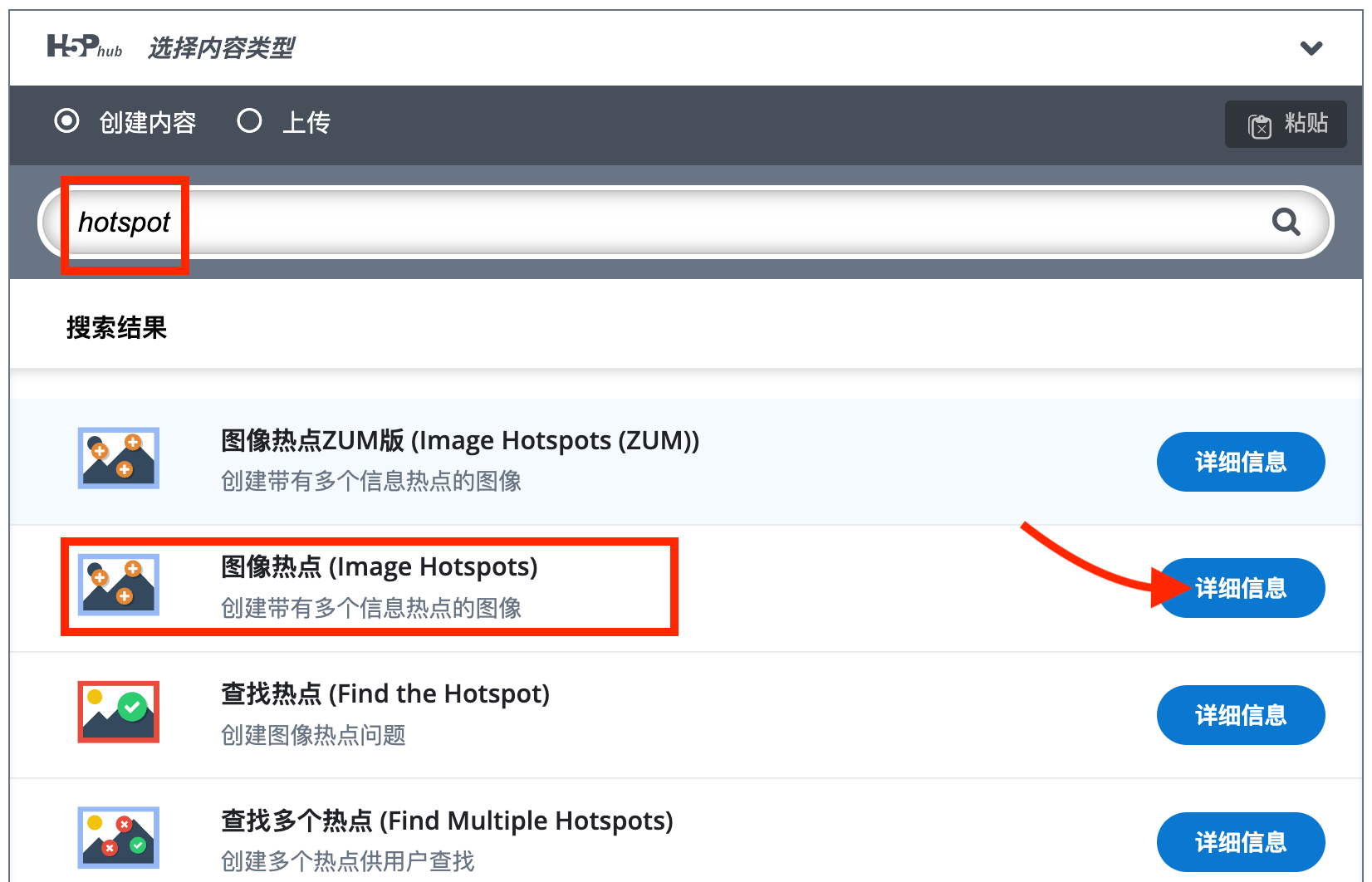The height and width of the screenshot is (882, 1372).
Task: Click 详细信息 for 图像热点 (Image Hotspots)
Action: [x=1240, y=588]
